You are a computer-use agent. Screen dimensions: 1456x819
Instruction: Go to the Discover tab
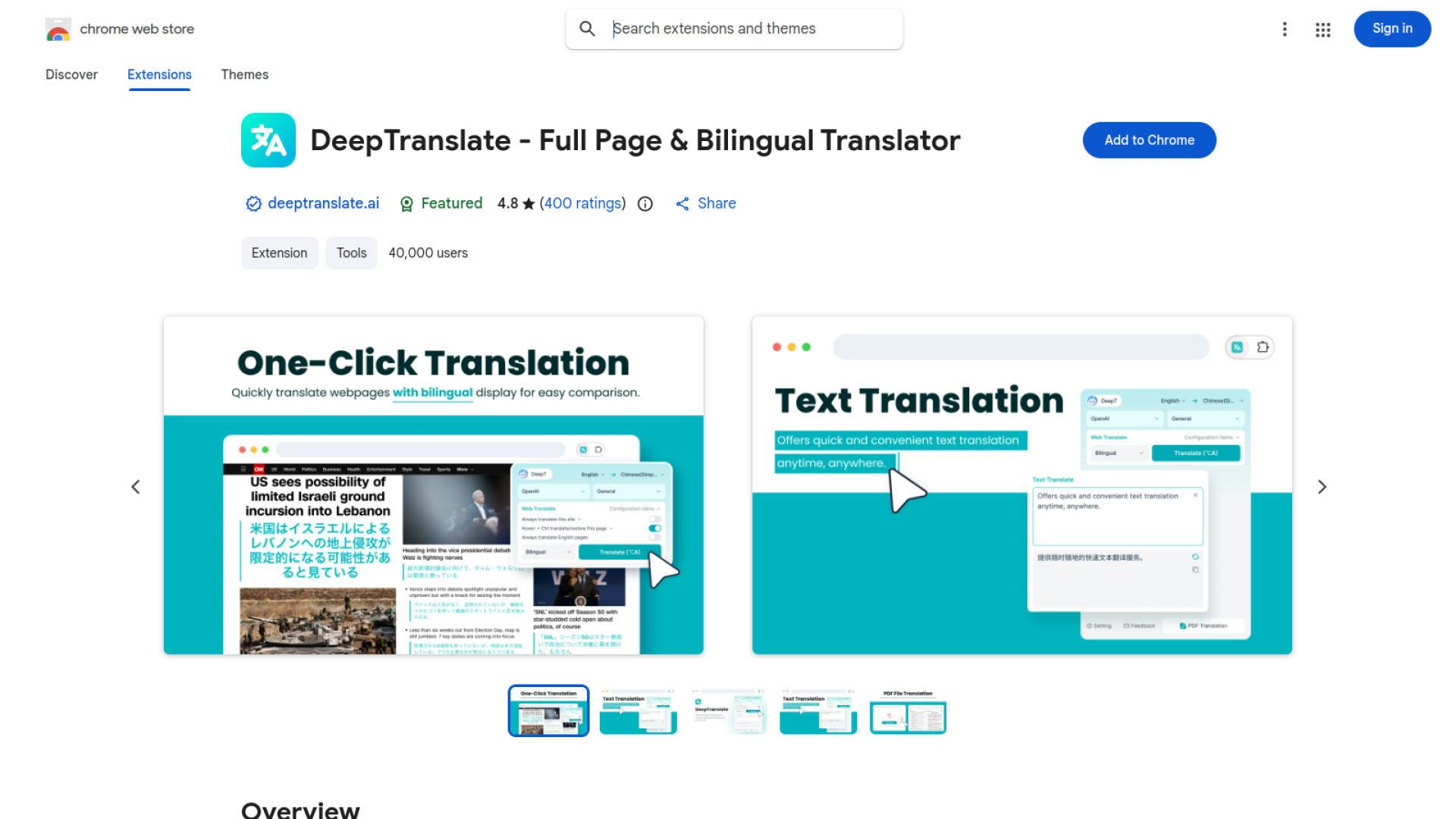[71, 74]
